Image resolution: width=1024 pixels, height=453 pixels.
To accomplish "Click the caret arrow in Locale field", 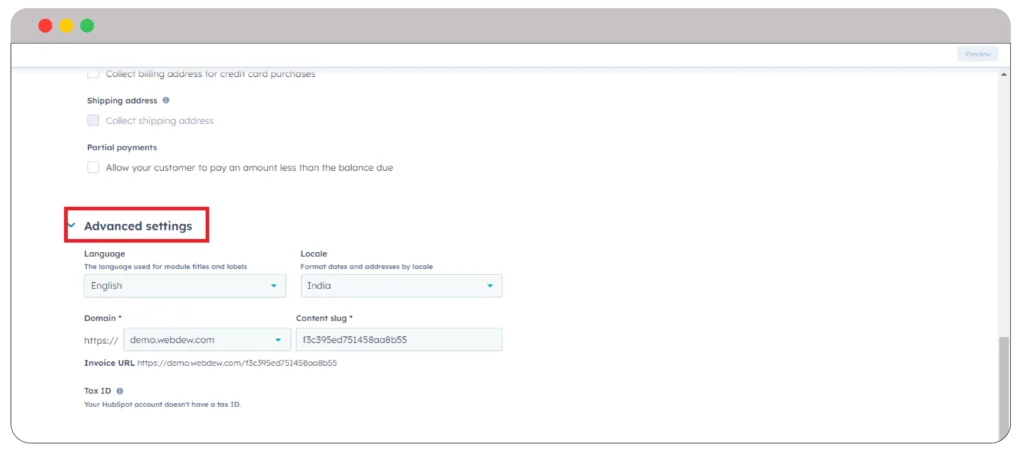I will click(x=490, y=286).
